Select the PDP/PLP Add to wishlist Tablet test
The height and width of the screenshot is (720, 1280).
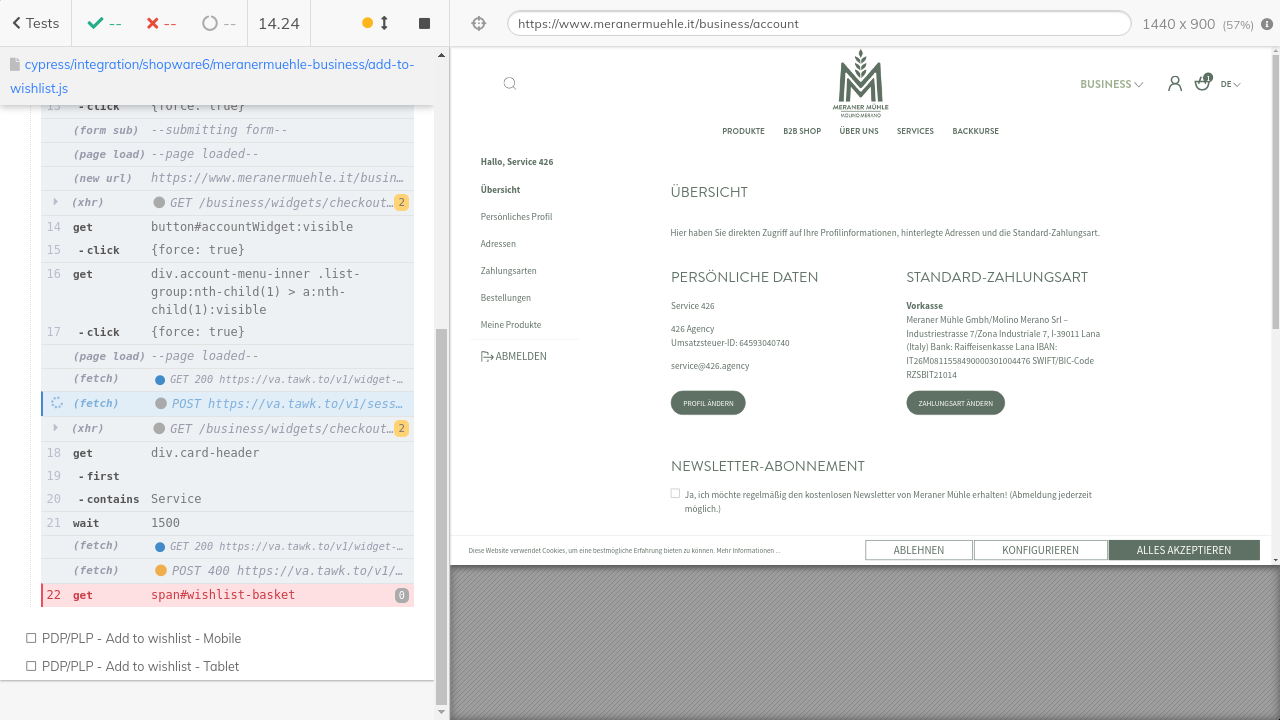coord(140,667)
